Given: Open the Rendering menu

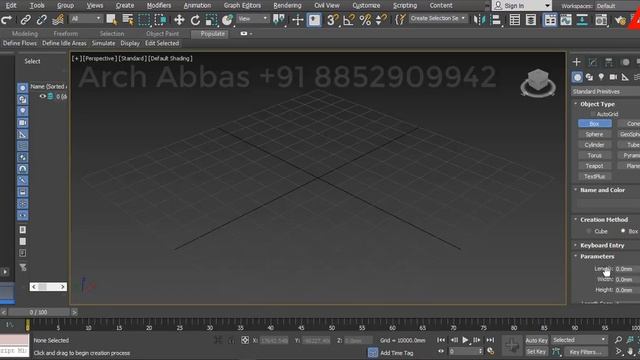Looking at the screenshot, I should (x=287, y=6).
